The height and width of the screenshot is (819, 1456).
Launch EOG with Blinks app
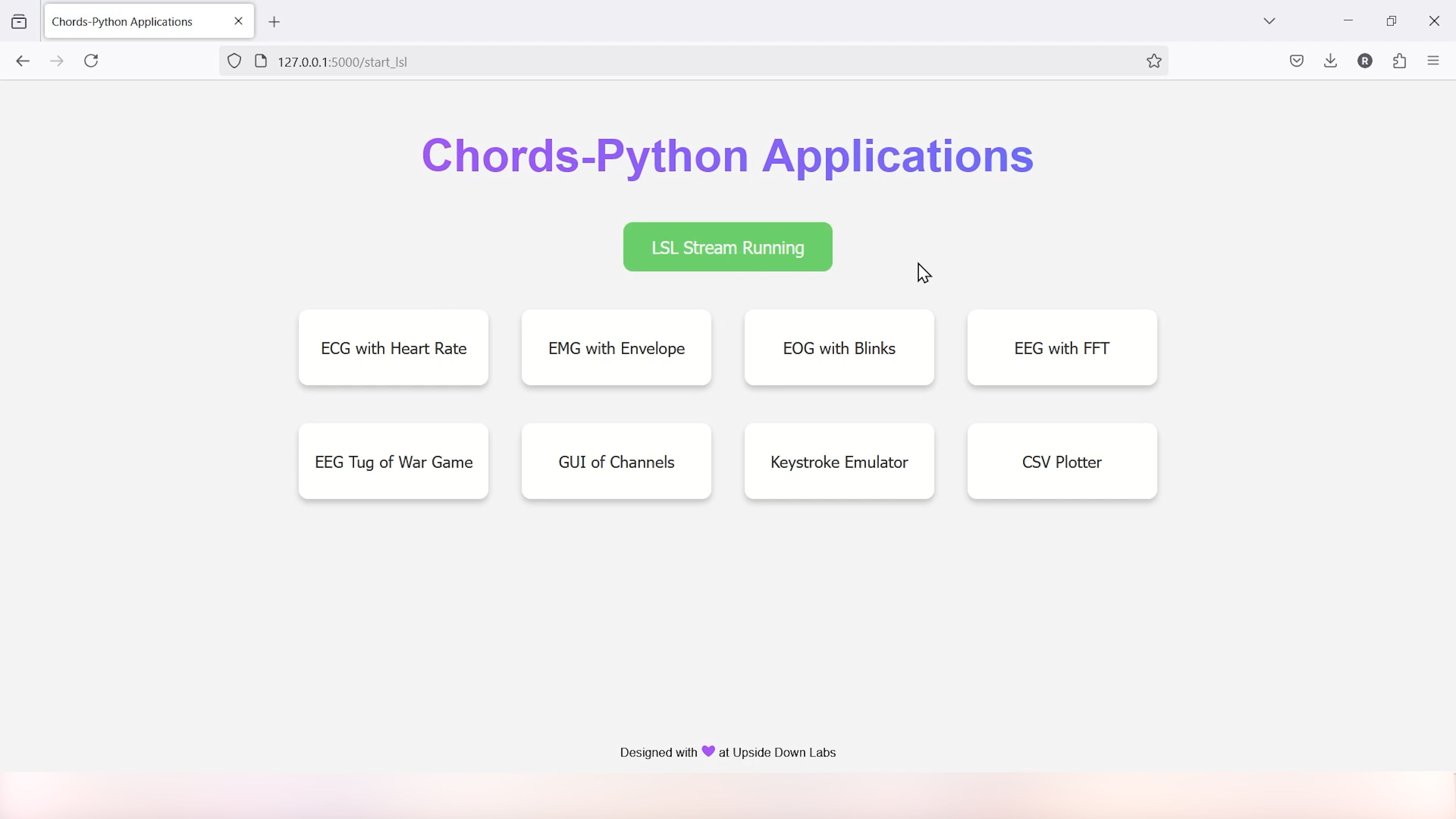pyautogui.click(x=839, y=348)
